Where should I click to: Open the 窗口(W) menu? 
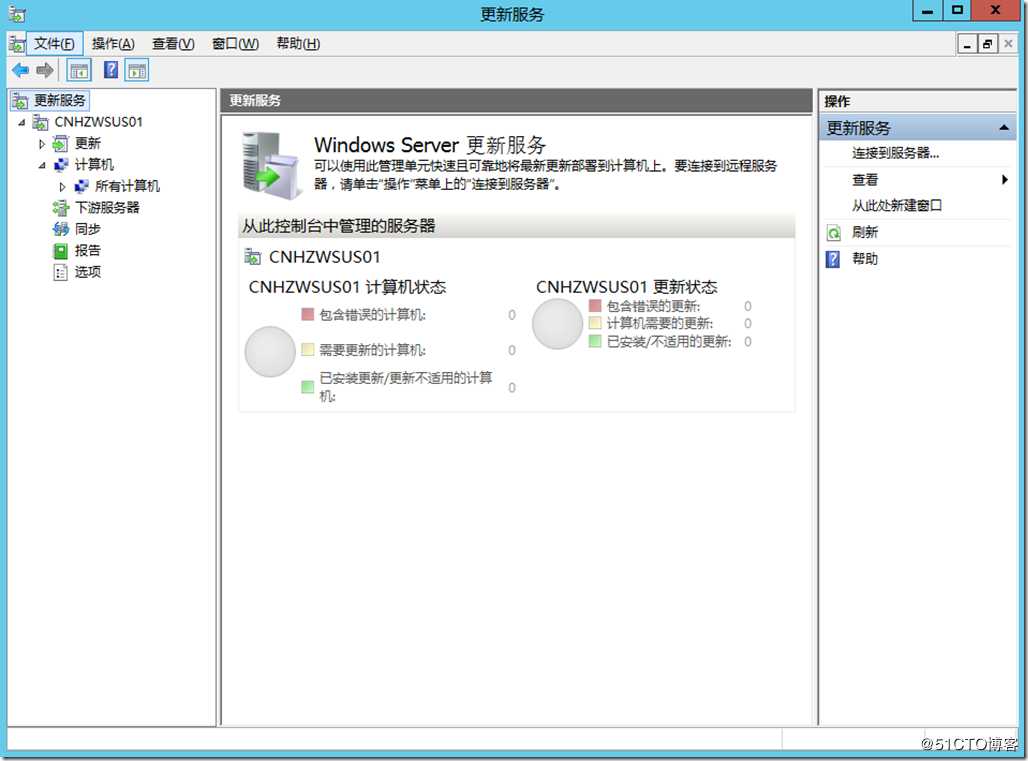coord(235,44)
